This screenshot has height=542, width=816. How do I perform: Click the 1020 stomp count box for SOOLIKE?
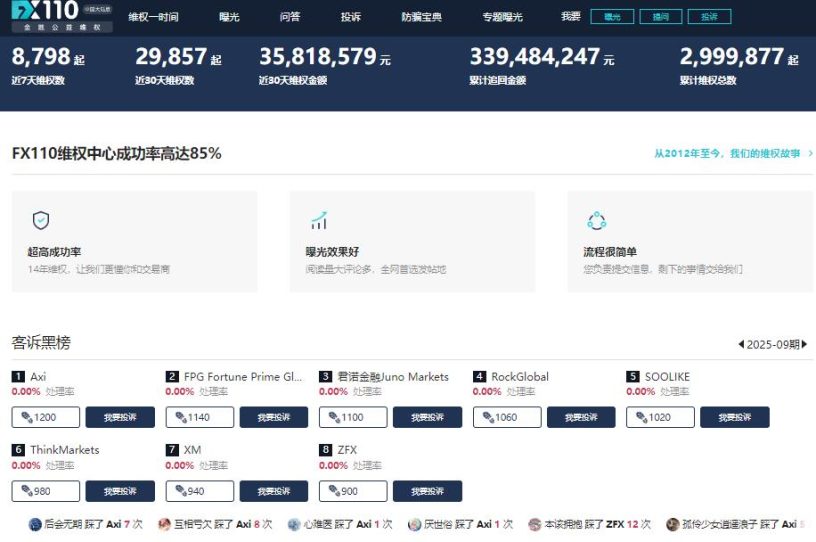click(660, 417)
